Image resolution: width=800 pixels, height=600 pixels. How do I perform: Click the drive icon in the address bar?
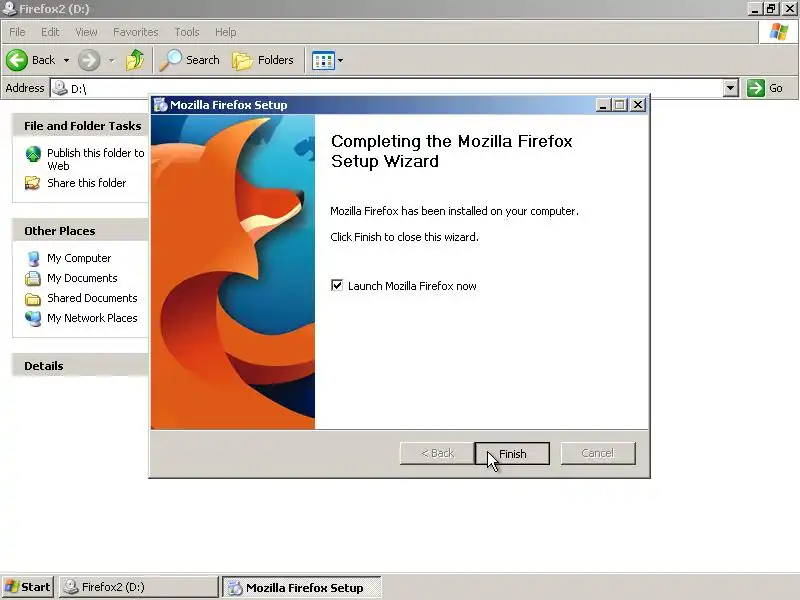pos(60,88)
